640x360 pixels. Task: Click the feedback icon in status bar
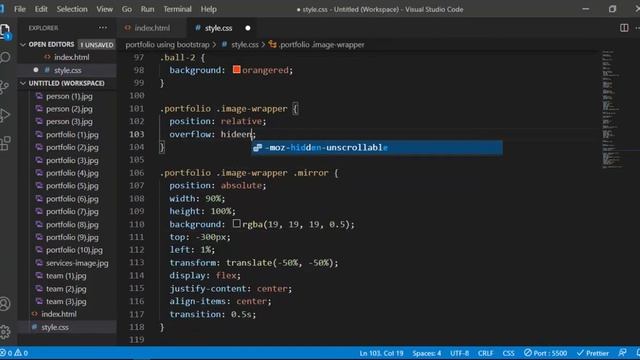622,353
